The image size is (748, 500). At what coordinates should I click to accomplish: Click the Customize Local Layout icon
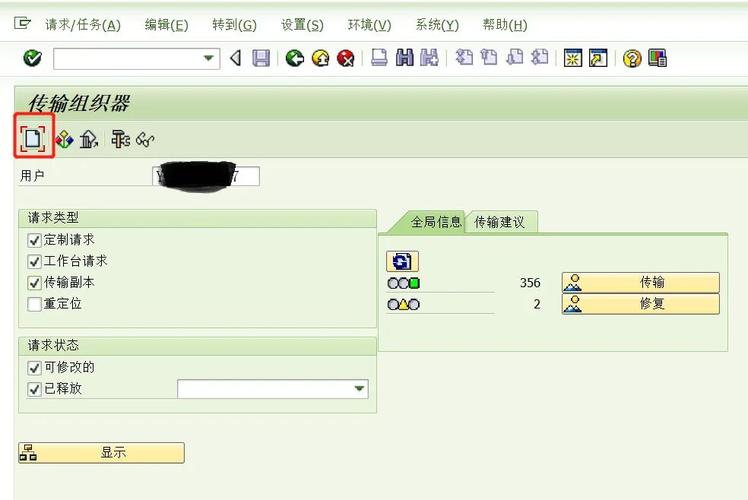click(657, 58)
